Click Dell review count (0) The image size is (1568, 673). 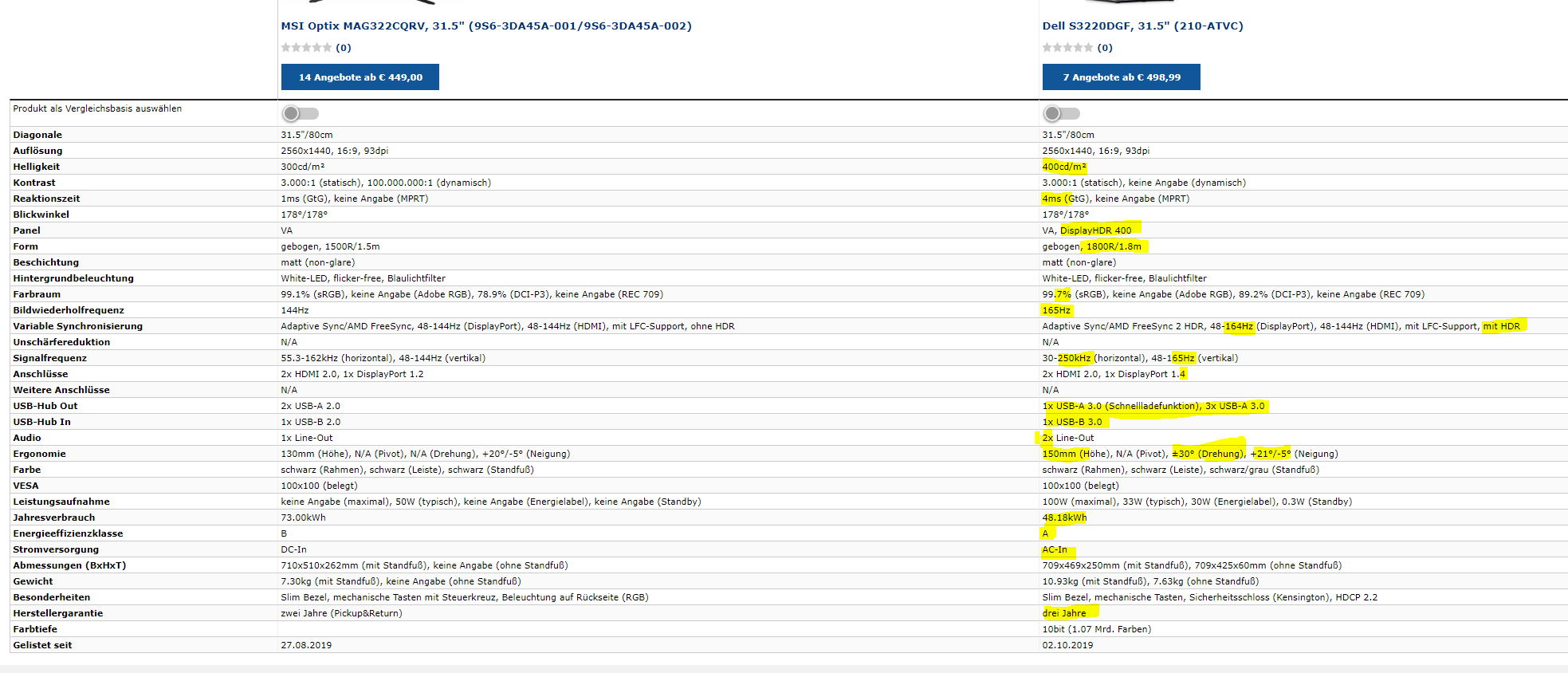point(1105,48)
